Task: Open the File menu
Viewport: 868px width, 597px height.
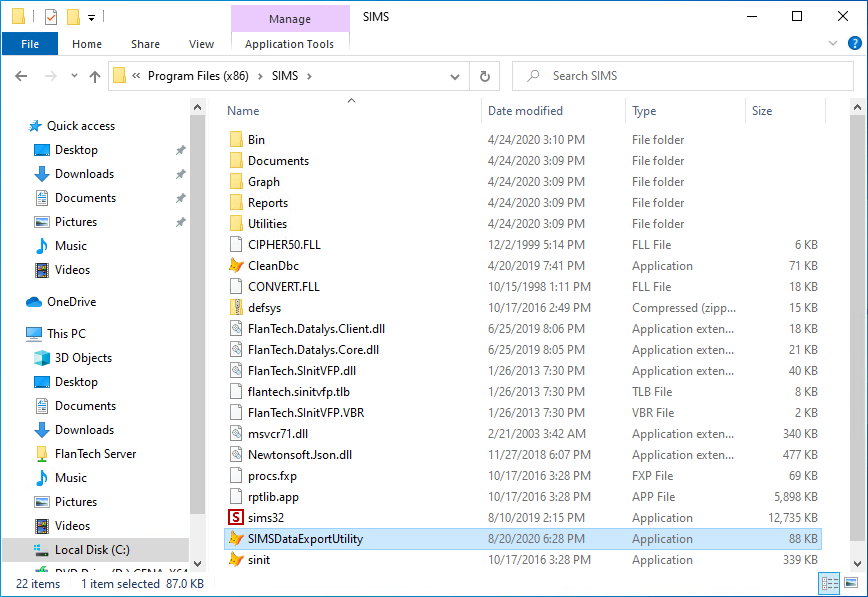Action: coord(30,44)
